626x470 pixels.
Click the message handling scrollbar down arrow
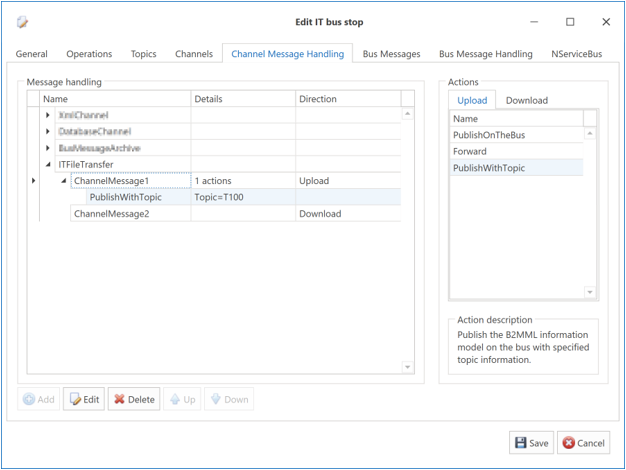[408, 367]
